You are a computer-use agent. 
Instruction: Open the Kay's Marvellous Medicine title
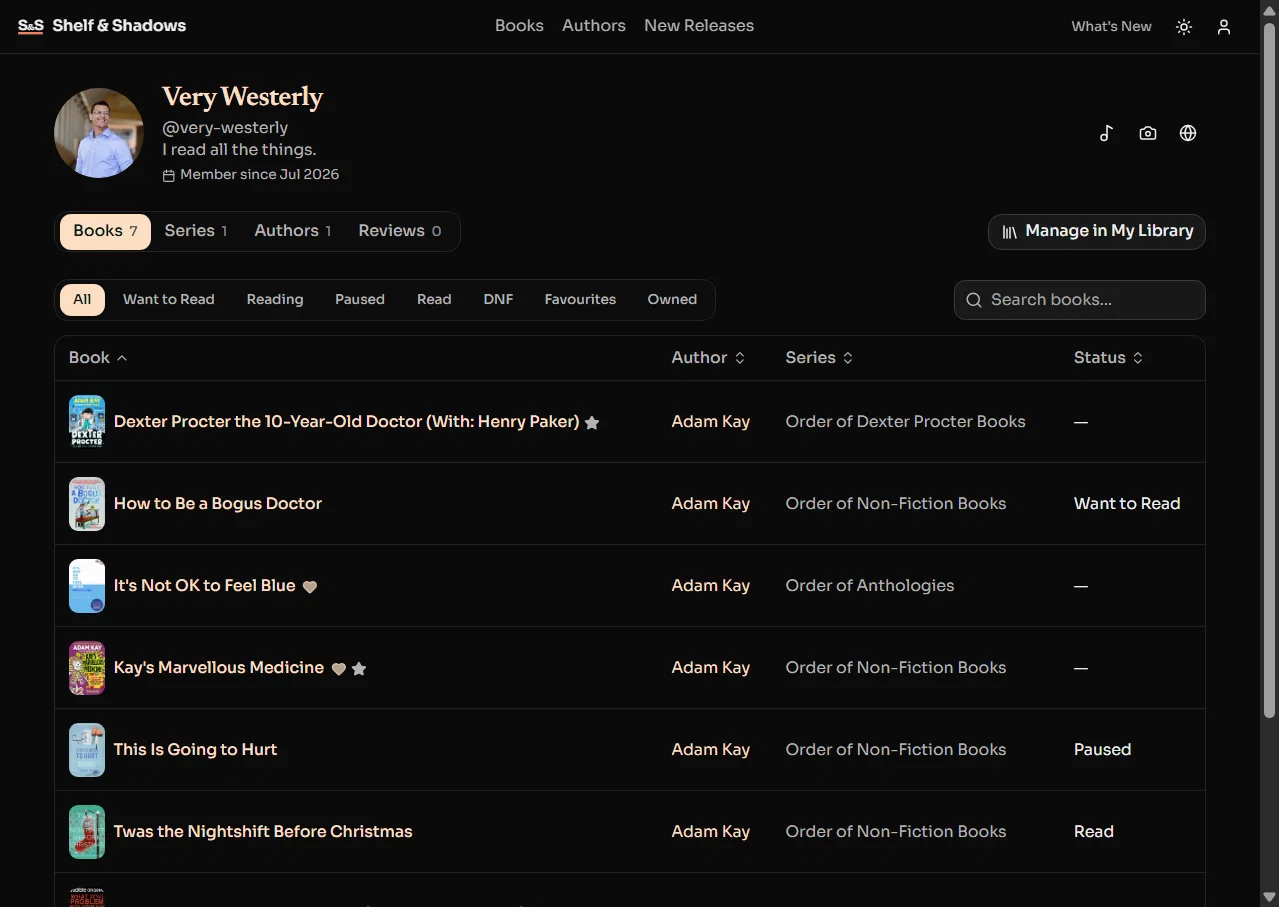[x=219, y=668]
